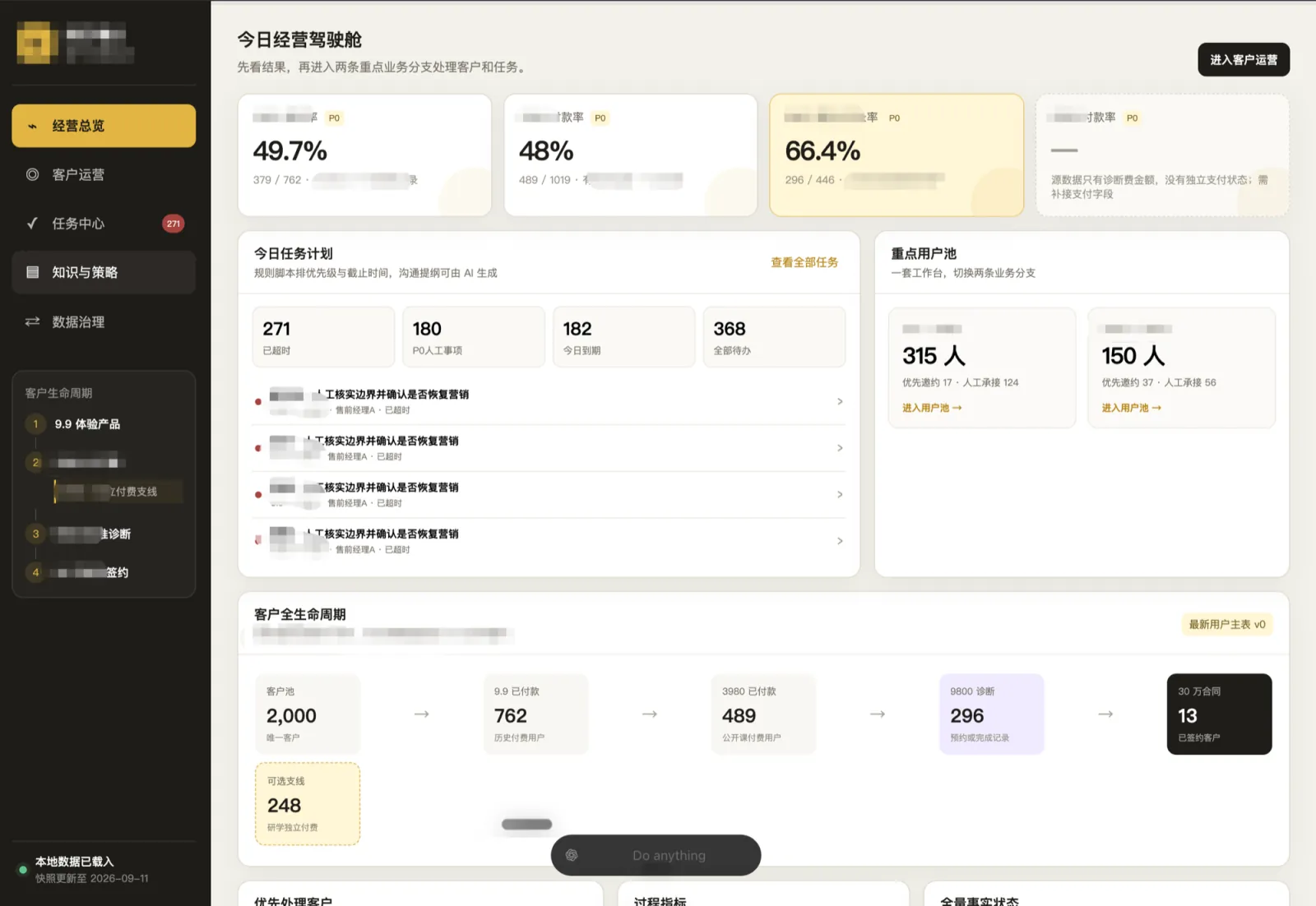Click the 优先邀约 17 · 人工承接 124 text

click(960, 382)
